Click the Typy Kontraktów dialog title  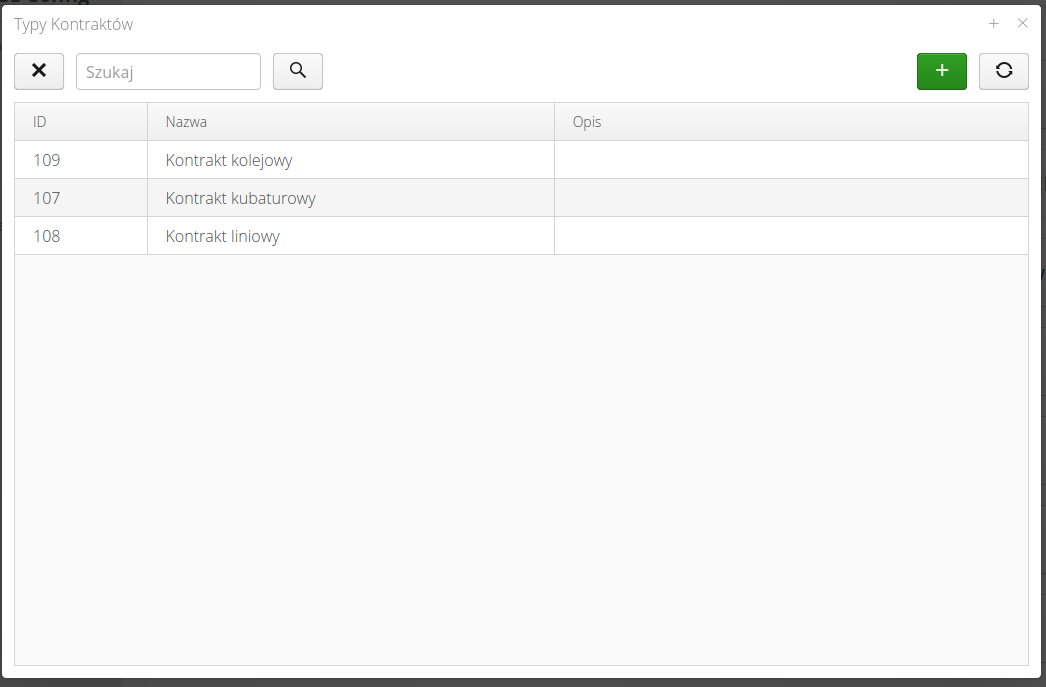(x=73, y=24)
